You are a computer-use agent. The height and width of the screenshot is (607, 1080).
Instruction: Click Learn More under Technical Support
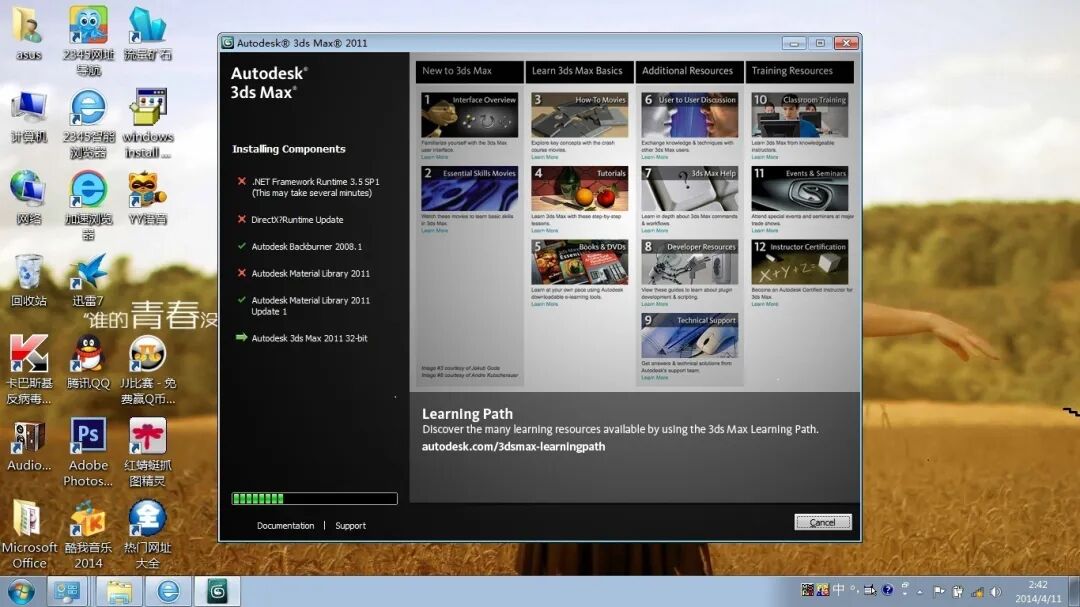[654, 378]
